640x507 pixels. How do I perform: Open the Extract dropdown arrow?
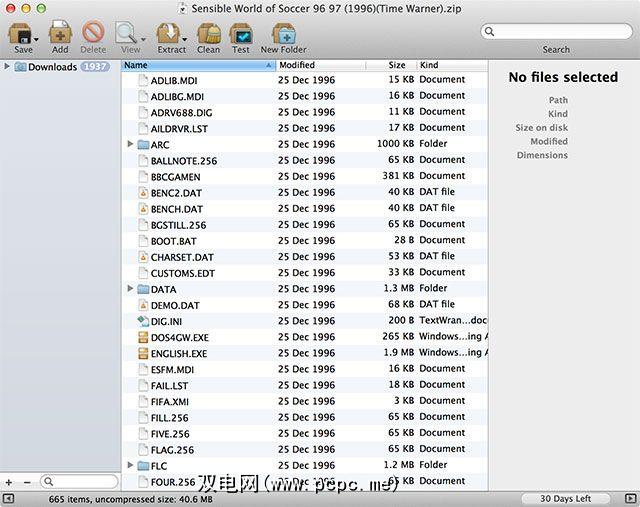[x=184, y=40]
